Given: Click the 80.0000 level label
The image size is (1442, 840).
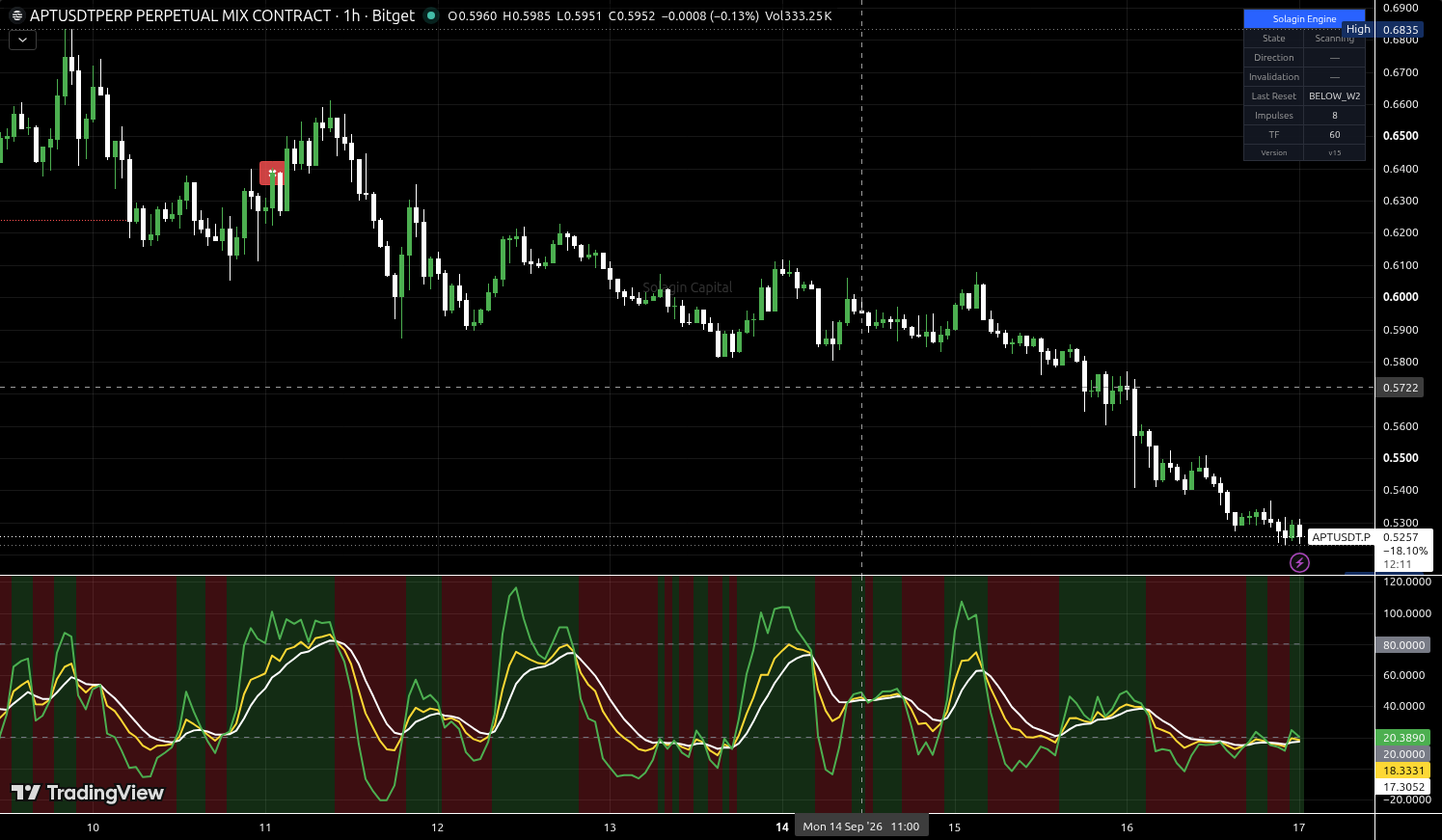Looking at the screenshot, I should (1403, 645).
